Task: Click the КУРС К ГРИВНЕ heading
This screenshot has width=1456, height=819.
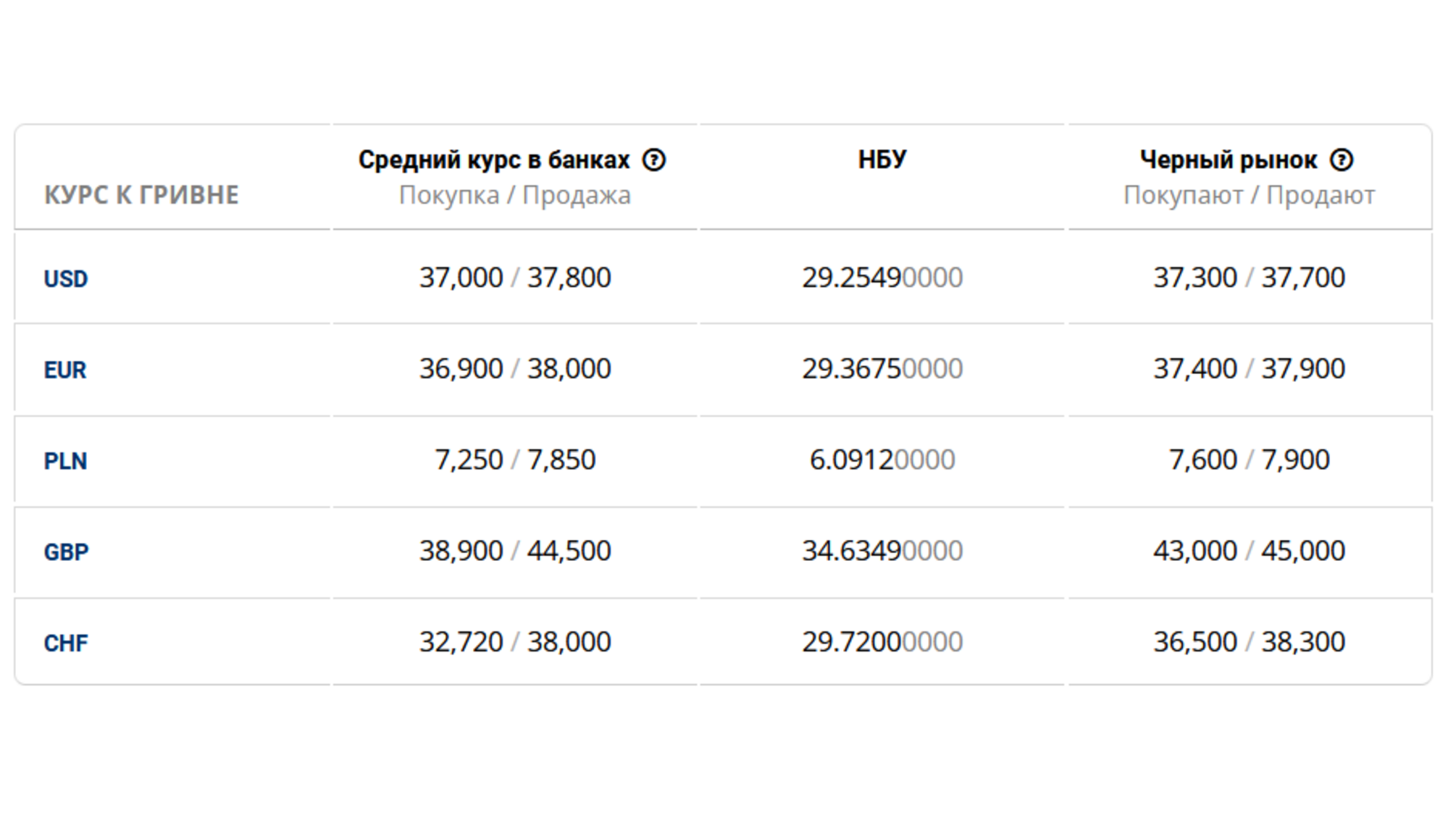Action: coord(141,195)
